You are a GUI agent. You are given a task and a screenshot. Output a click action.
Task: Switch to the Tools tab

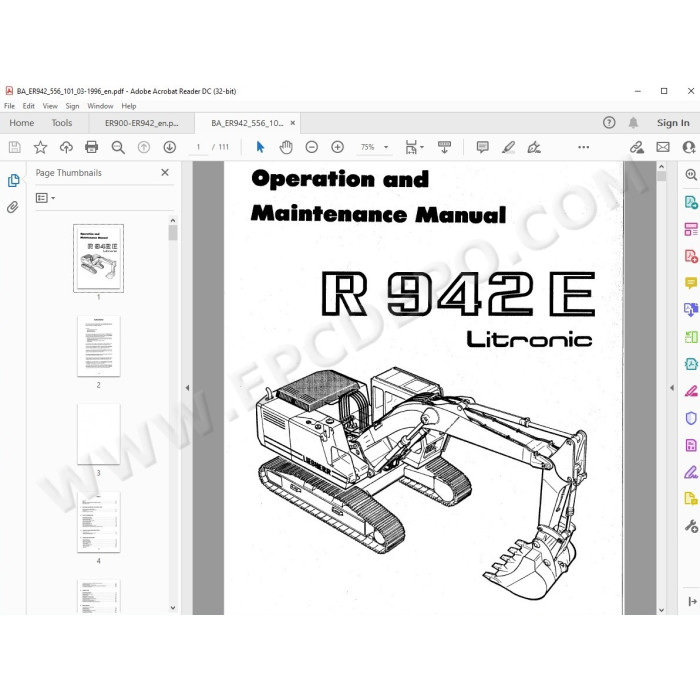click(62, 123)
